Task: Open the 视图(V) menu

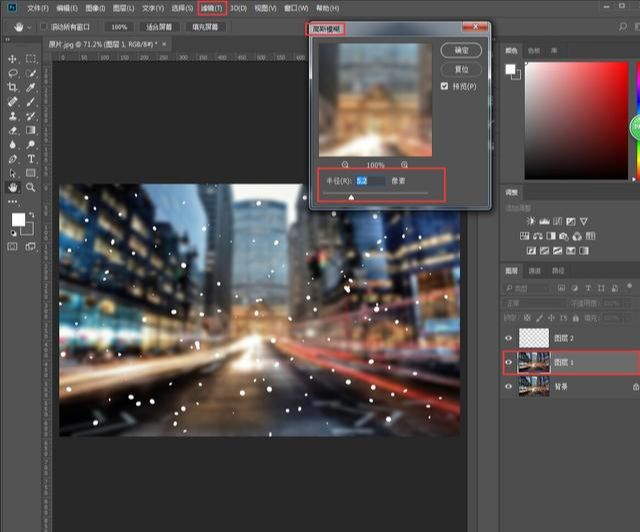Action: tap(265, 8)
